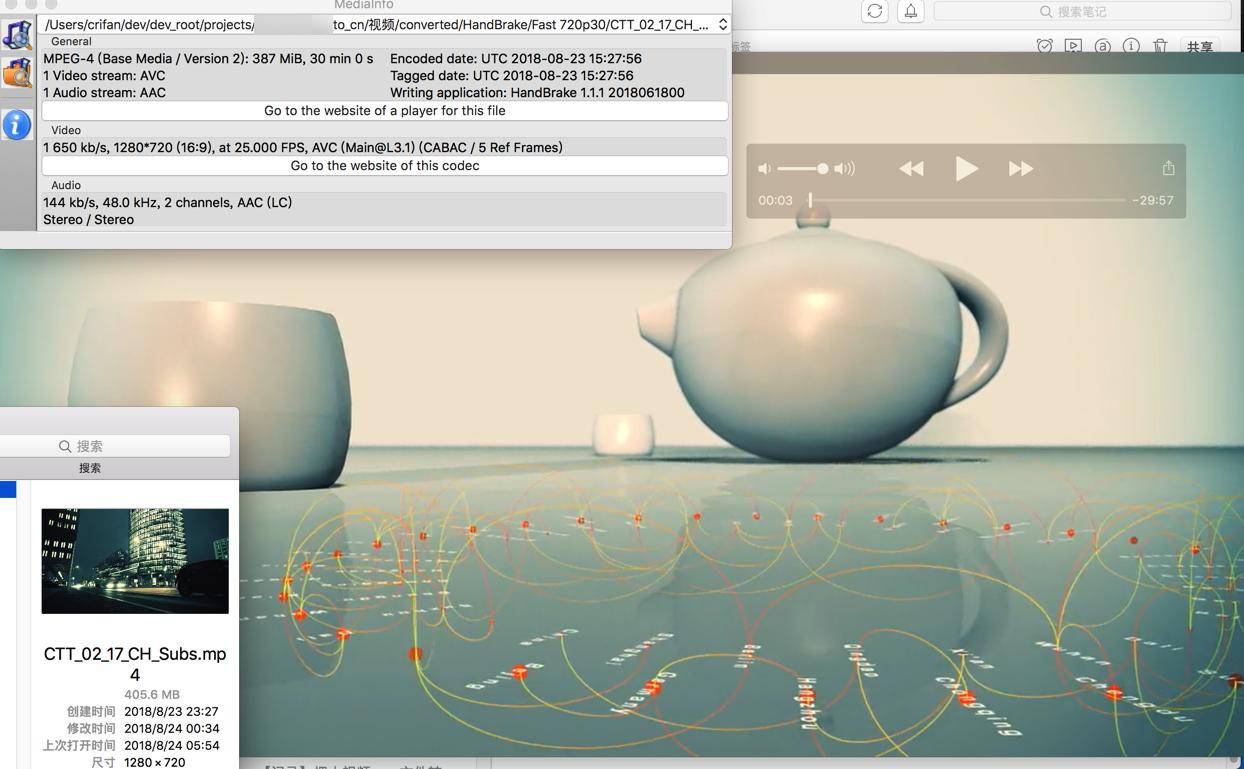1244x769 pixels.
Task: Click the modified time 2018/8/24 00:34
Action: click(172, 729)
